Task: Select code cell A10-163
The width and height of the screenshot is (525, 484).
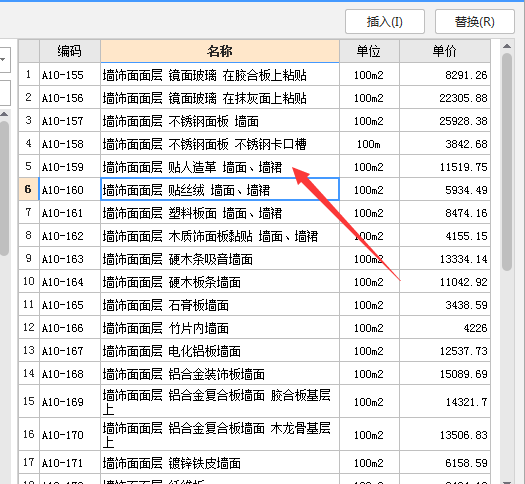Action: coord(70,259)
